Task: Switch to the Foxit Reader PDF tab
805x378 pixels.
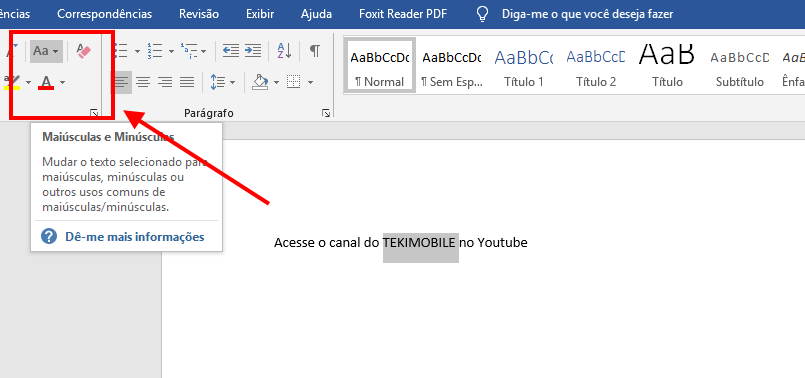Action: (x=403, y=14)
